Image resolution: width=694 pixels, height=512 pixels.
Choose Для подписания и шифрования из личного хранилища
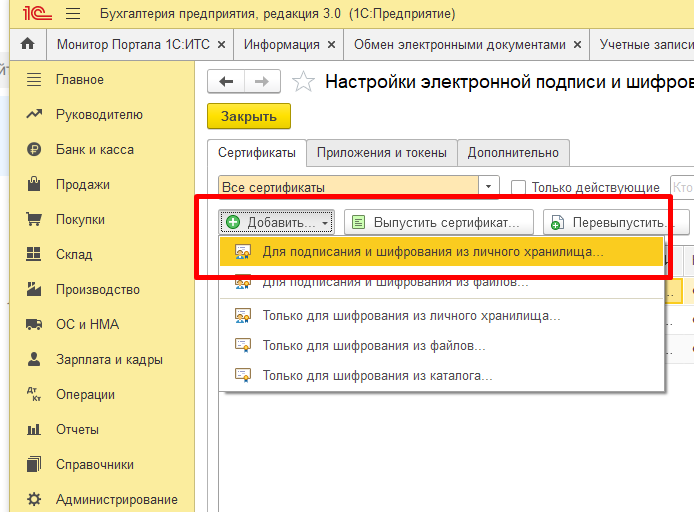[441, 251]
